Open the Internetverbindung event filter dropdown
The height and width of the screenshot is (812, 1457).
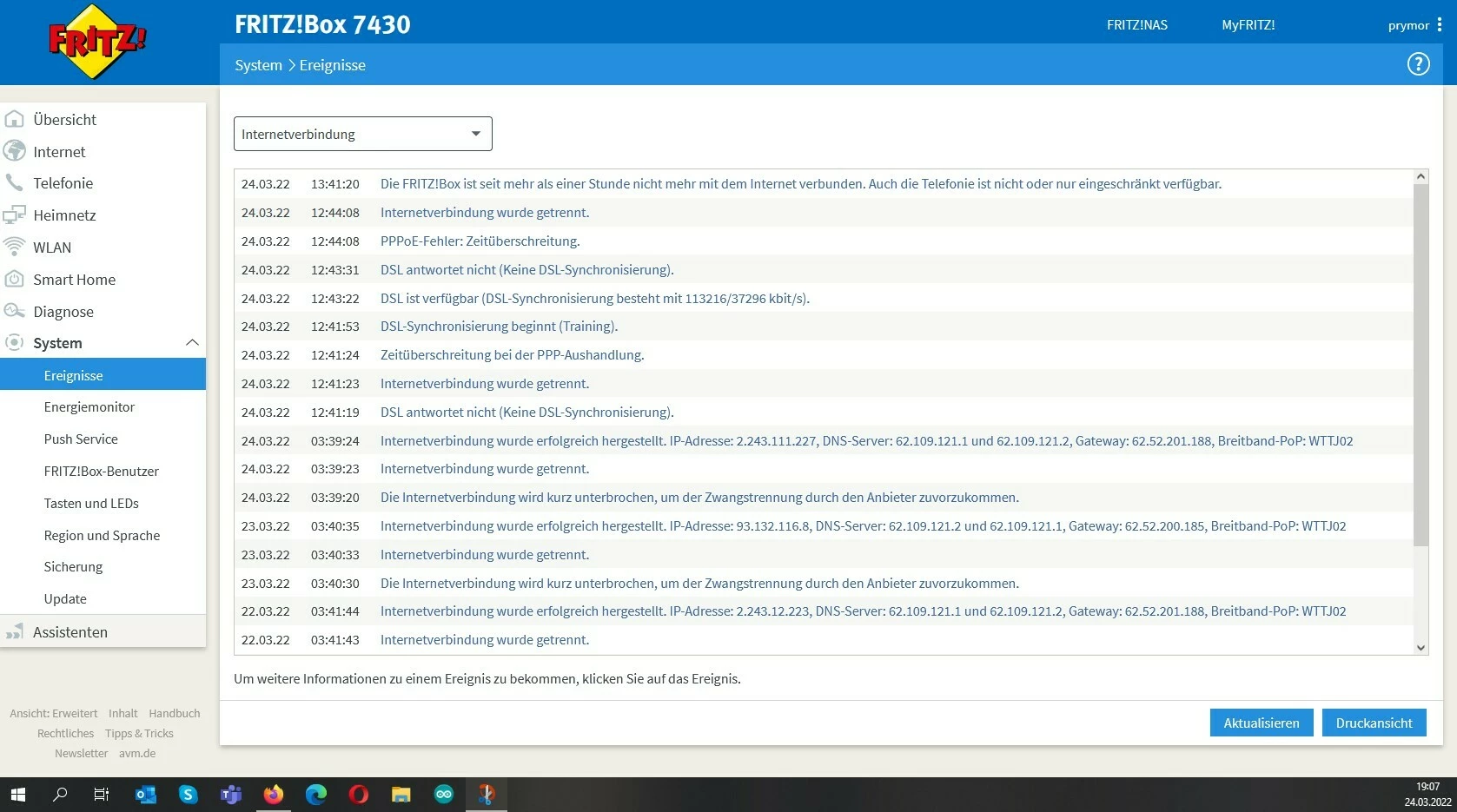pyautogui.click(x=363, y=134)
